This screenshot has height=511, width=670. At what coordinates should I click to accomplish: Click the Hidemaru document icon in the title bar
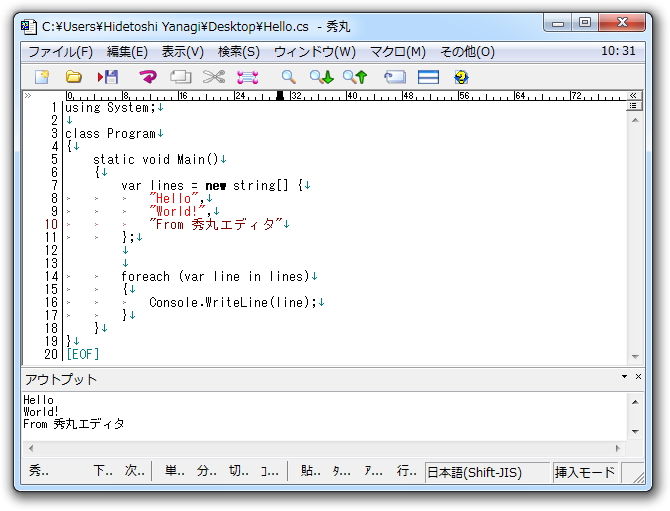(29, 26)
